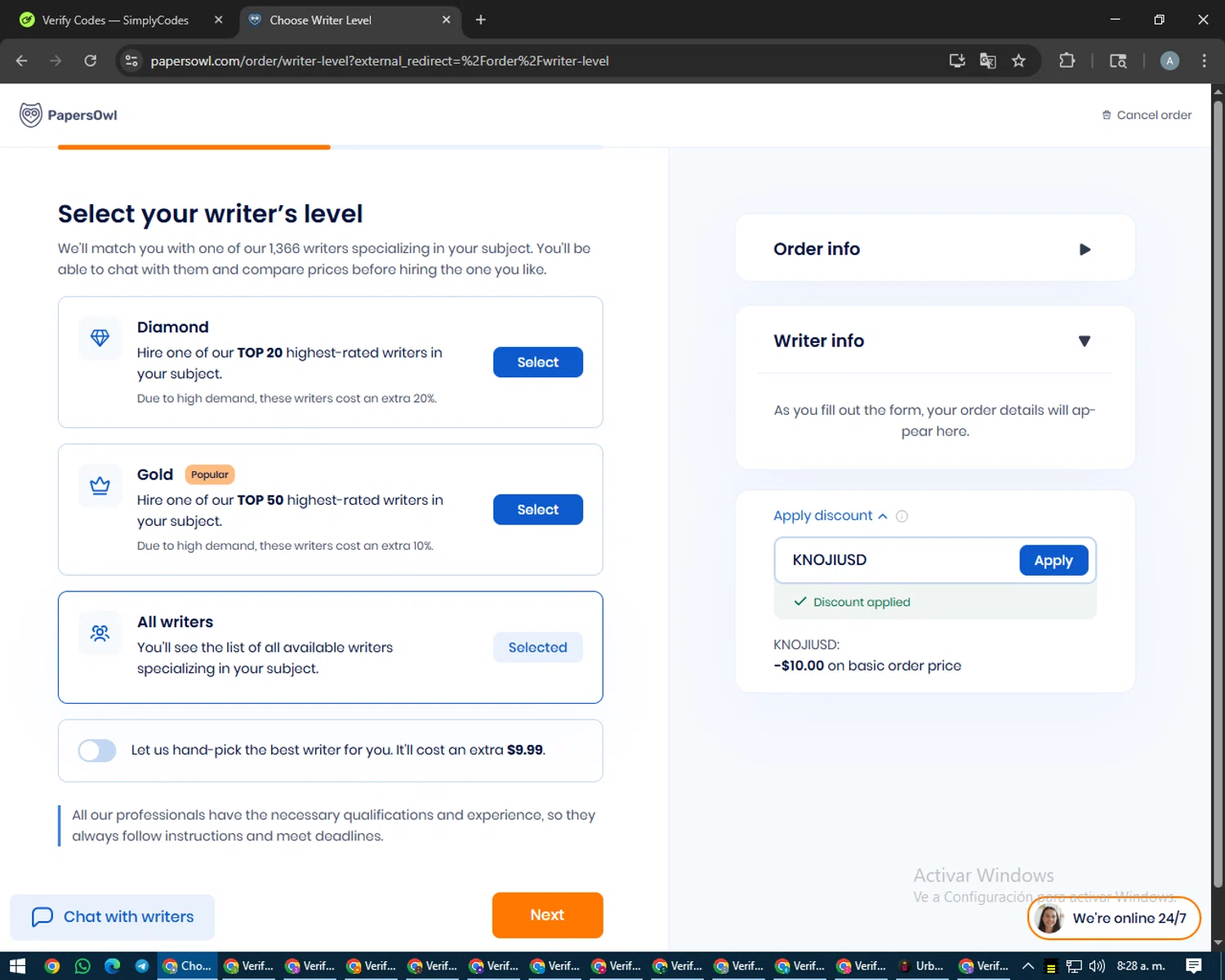Click the install app icon in address bar

[x=957, y=60]
